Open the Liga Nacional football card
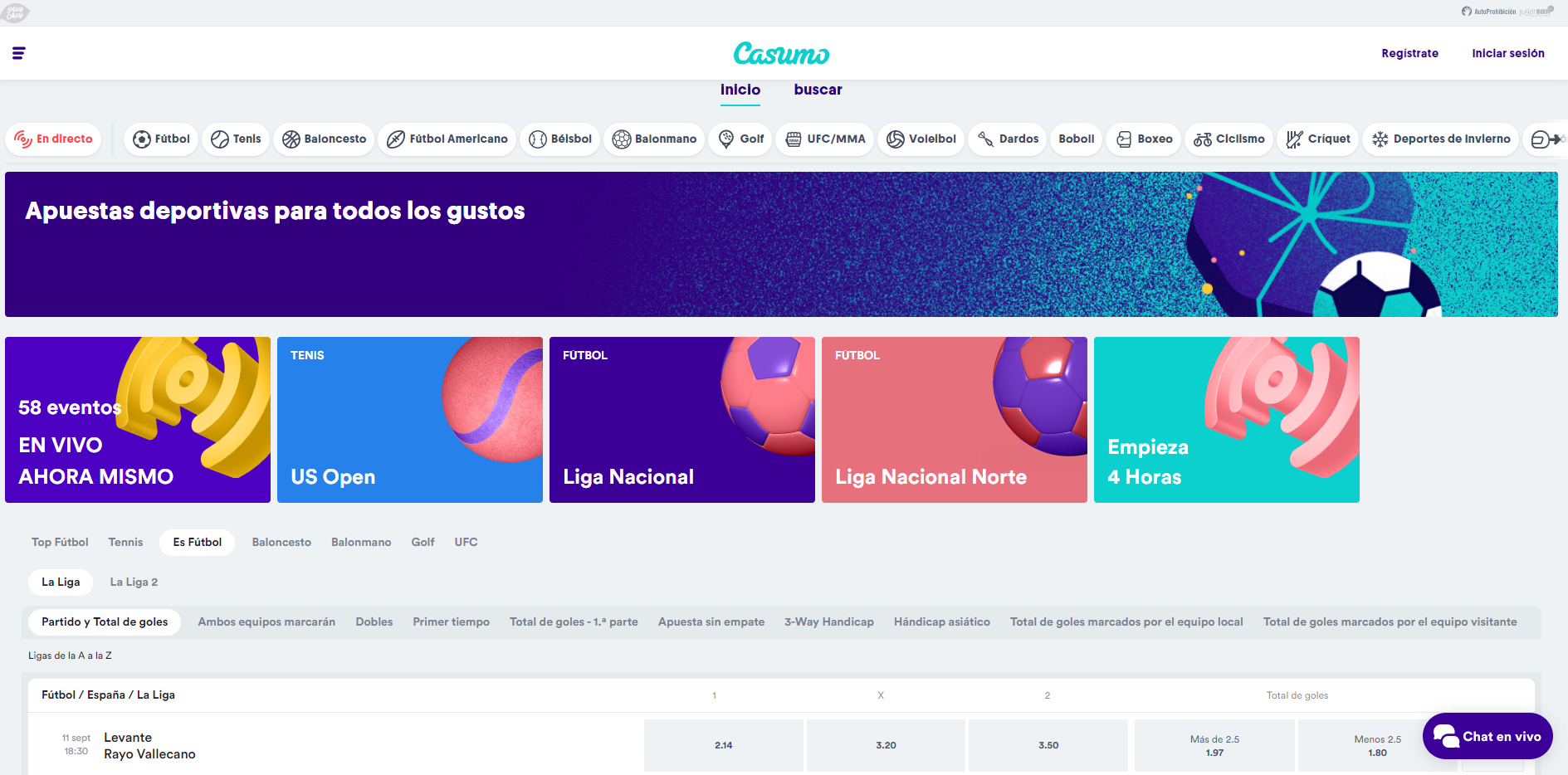The width and height of the screenshot is (1568, 775). tap(682, 420)
